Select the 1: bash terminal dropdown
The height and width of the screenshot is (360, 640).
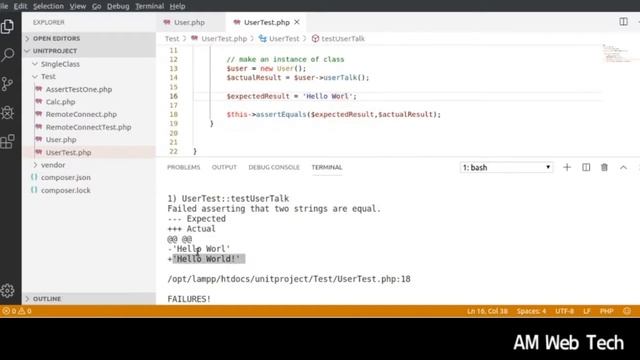click(507, 167)
